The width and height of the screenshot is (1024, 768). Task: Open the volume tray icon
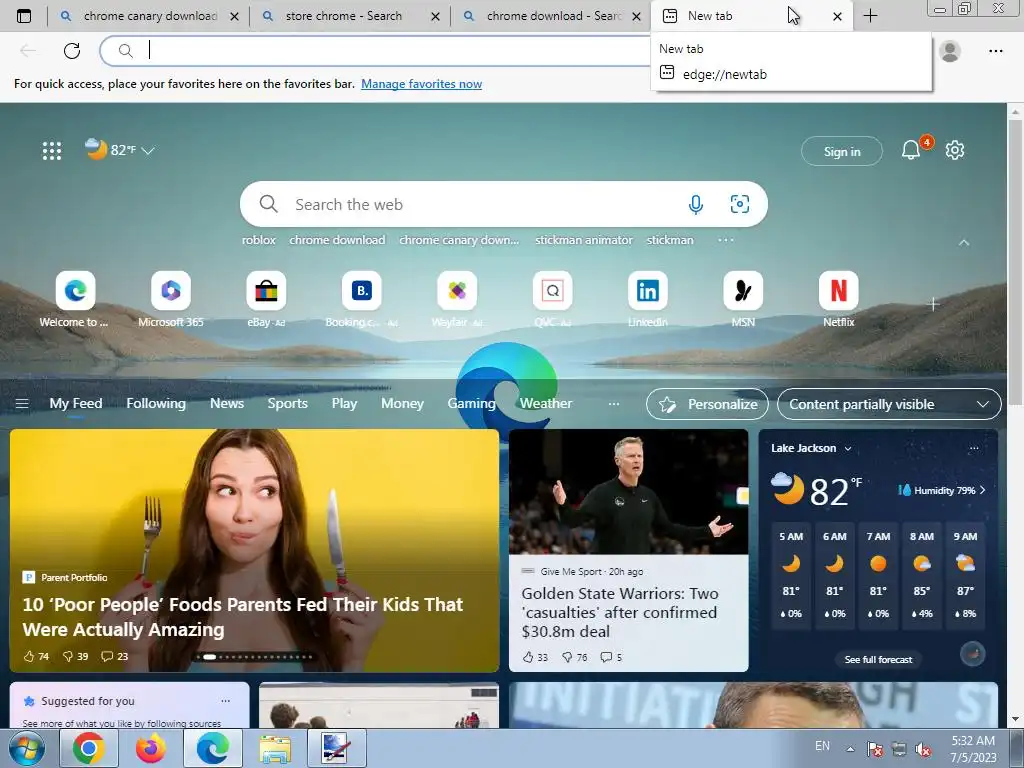click(x=923, y=749)
